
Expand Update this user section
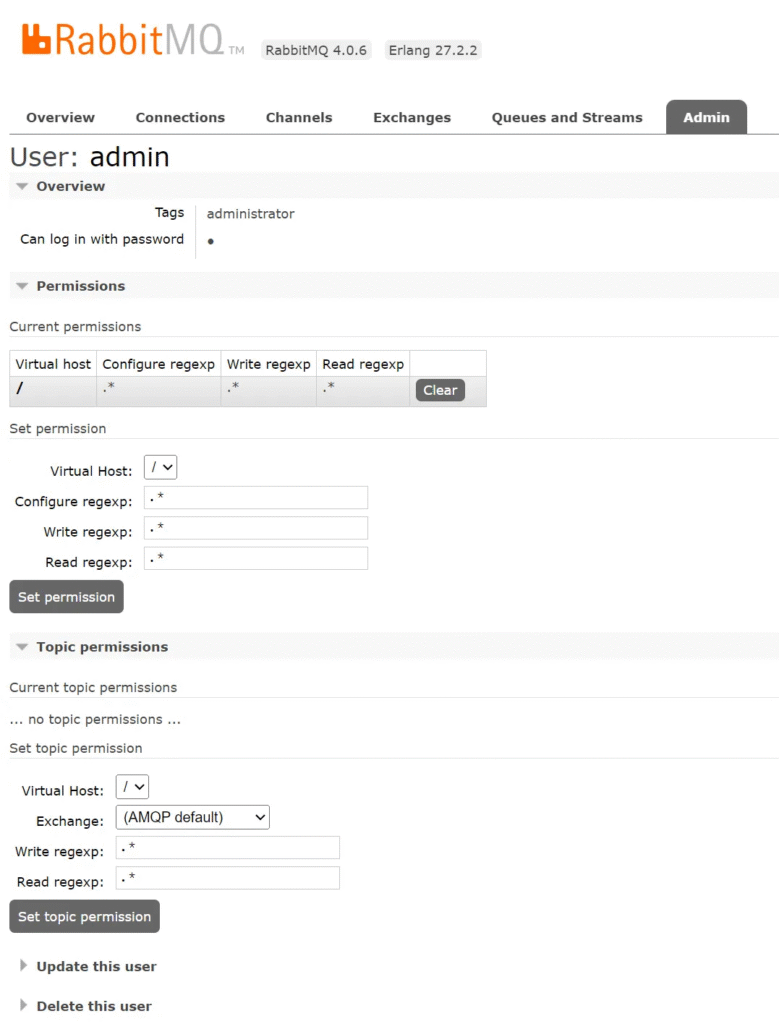96,967
